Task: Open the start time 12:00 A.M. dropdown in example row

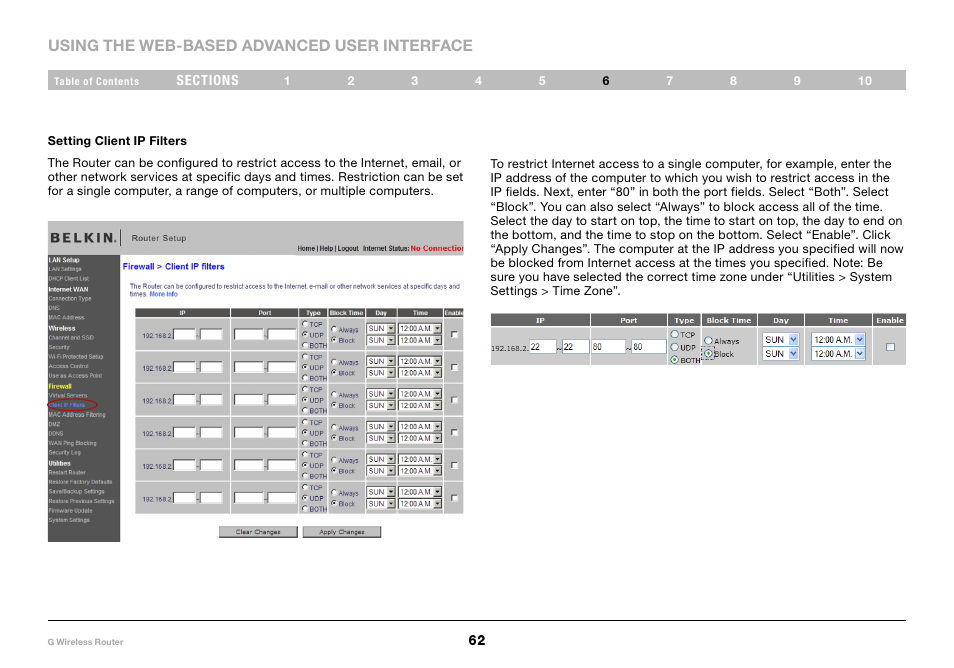Action: click(838, 339)
